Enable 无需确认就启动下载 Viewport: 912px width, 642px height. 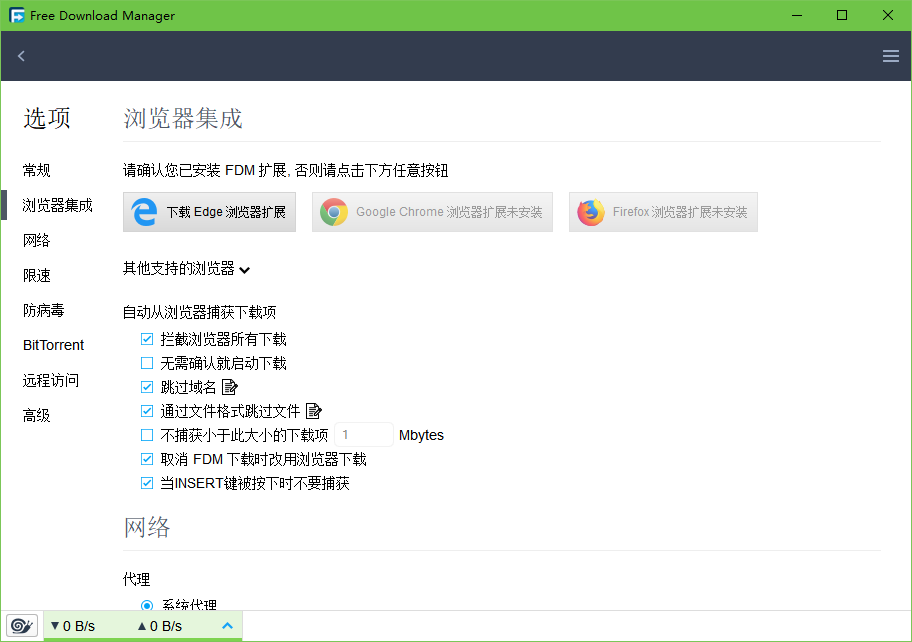coord(146,363)
